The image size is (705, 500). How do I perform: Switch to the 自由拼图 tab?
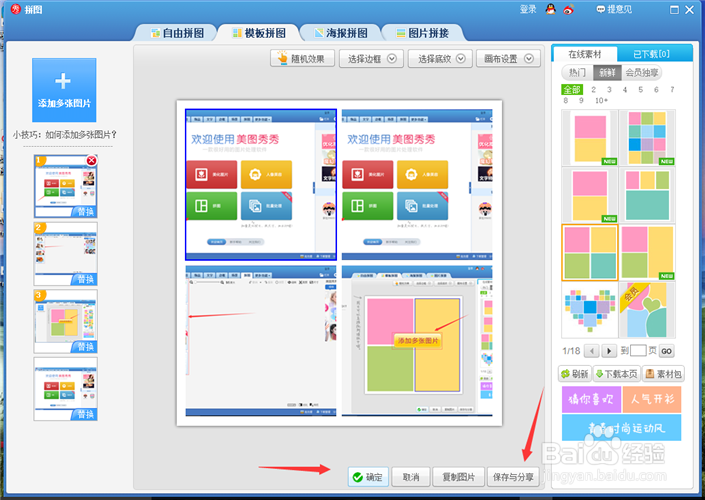(178, 33)
